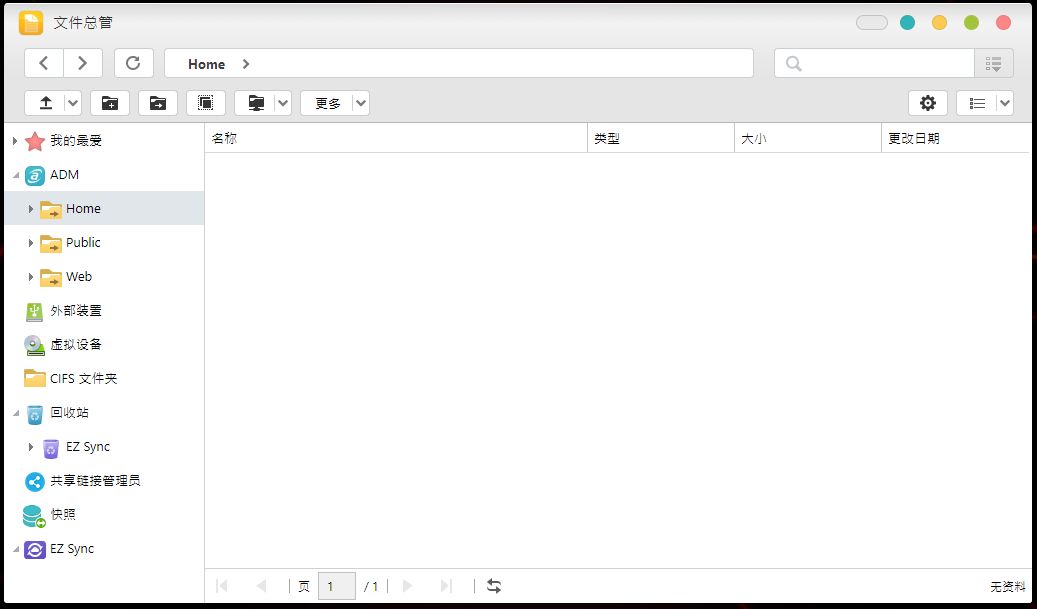Click the external/remote computer icon

click(x=256, y=103)
